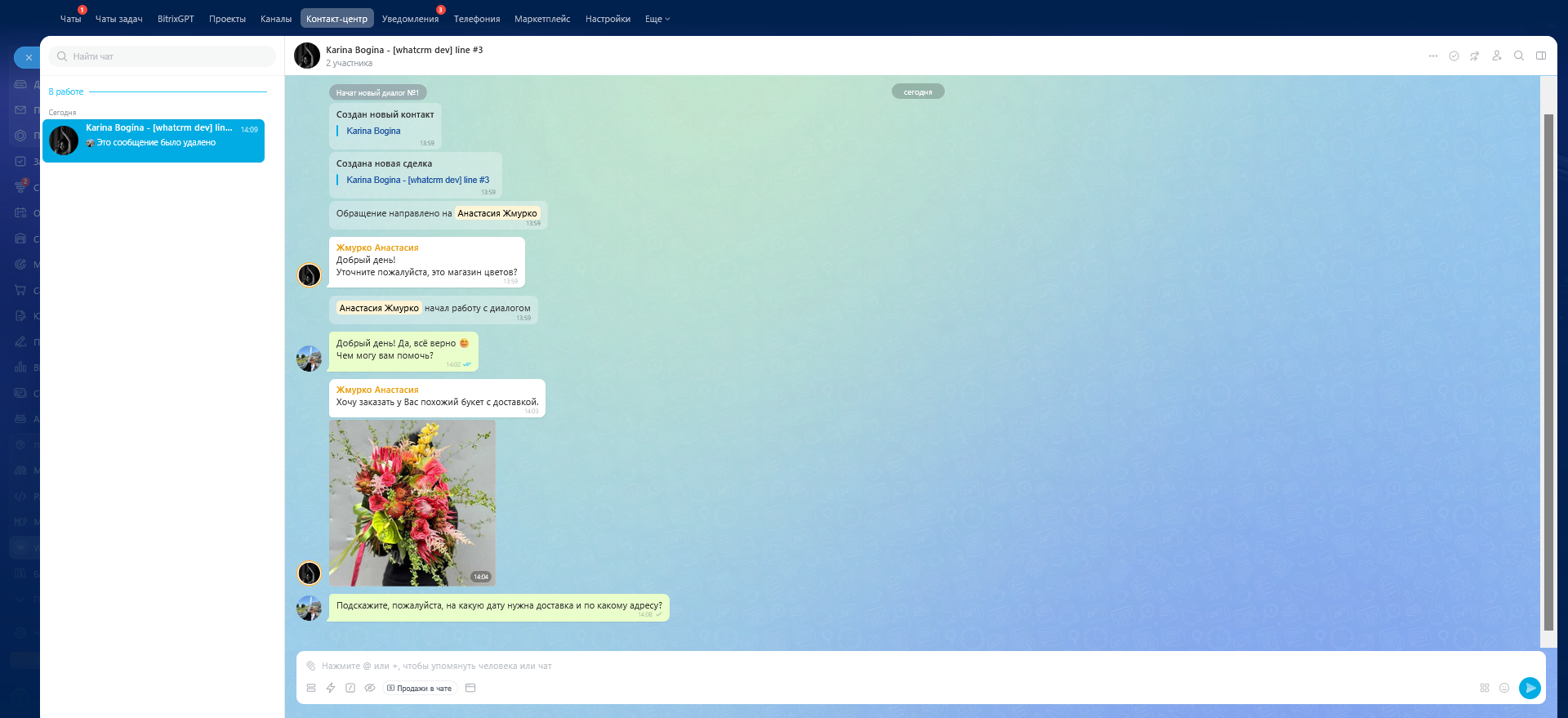Open the Каналы tab
1568x718 pixels.
(276, 19)
